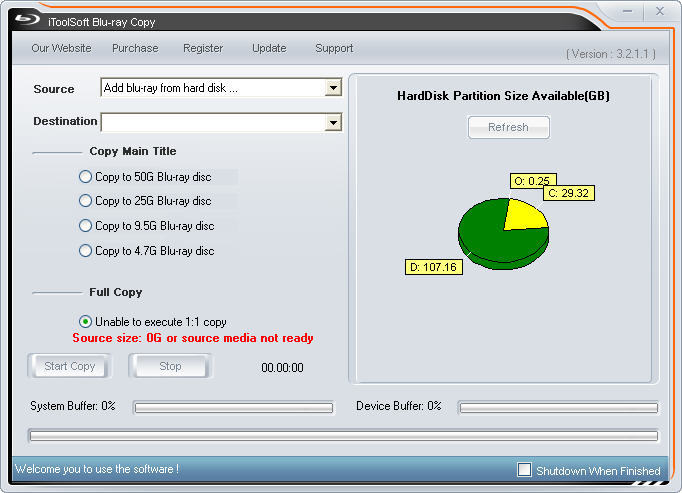Click the 'System Buffer: 0%' label
The width and height of the screenshot is (682, 493).
tap(73, 406)
